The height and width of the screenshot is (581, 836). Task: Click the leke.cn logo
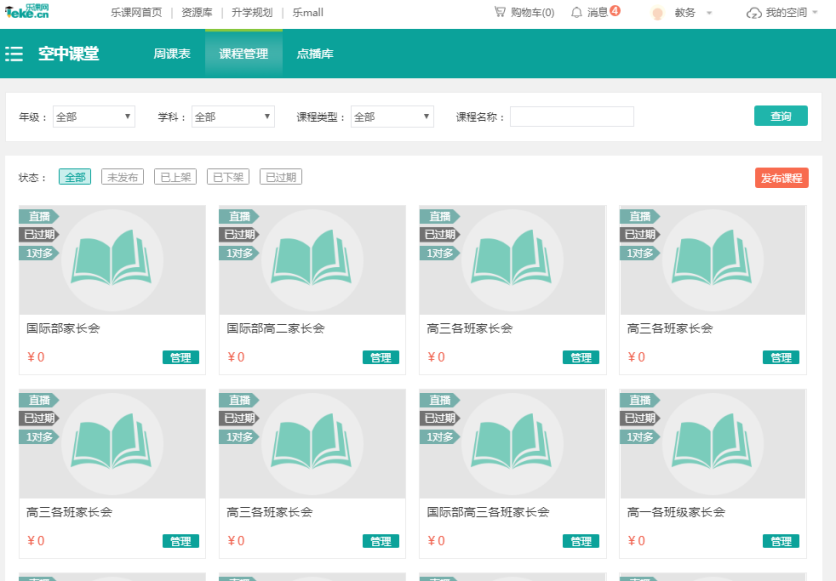[x=27, y=11]
